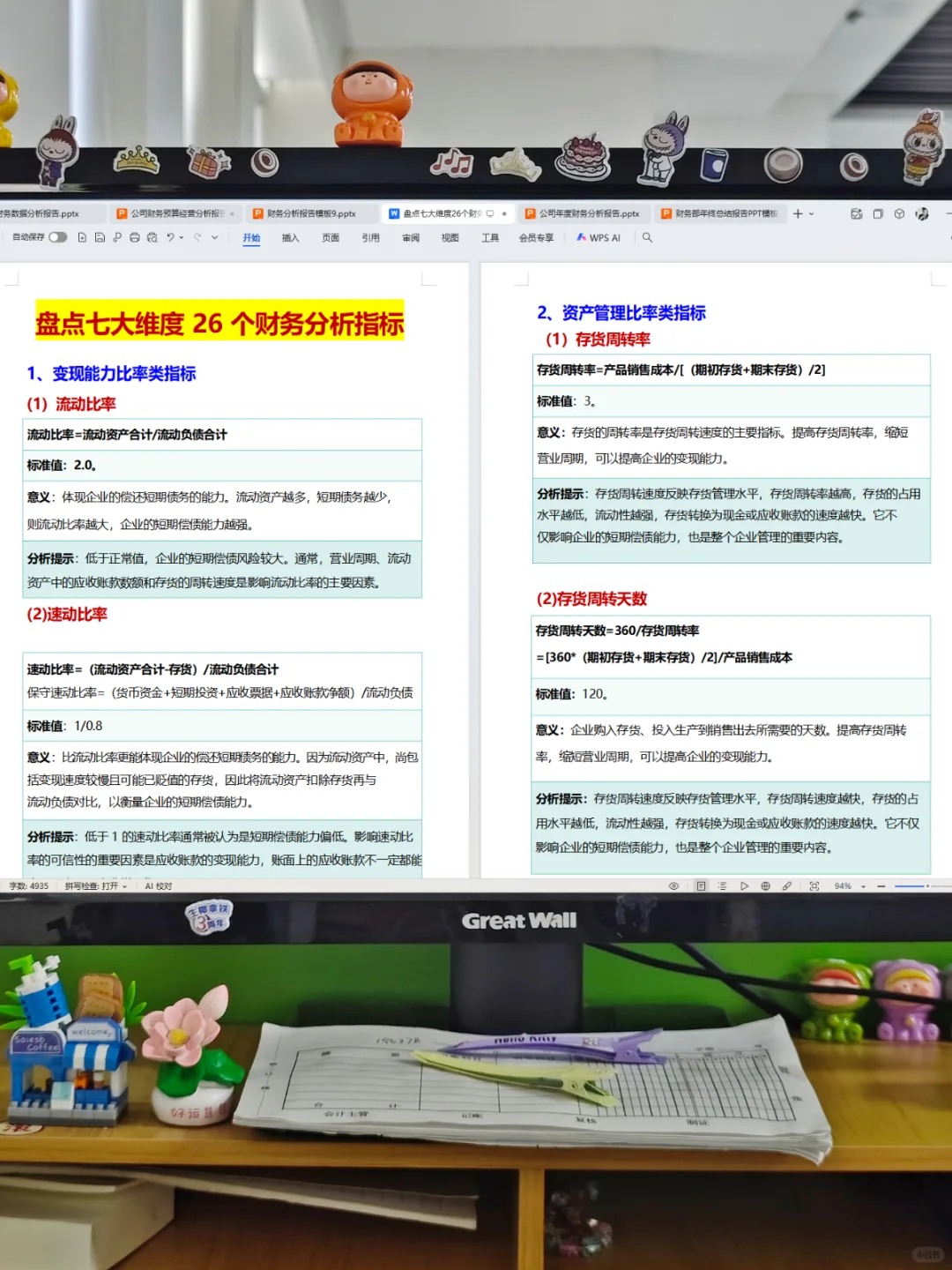Select the web layout globe icon
This screenshot has width=952, height=1270.
pos(765,885)
